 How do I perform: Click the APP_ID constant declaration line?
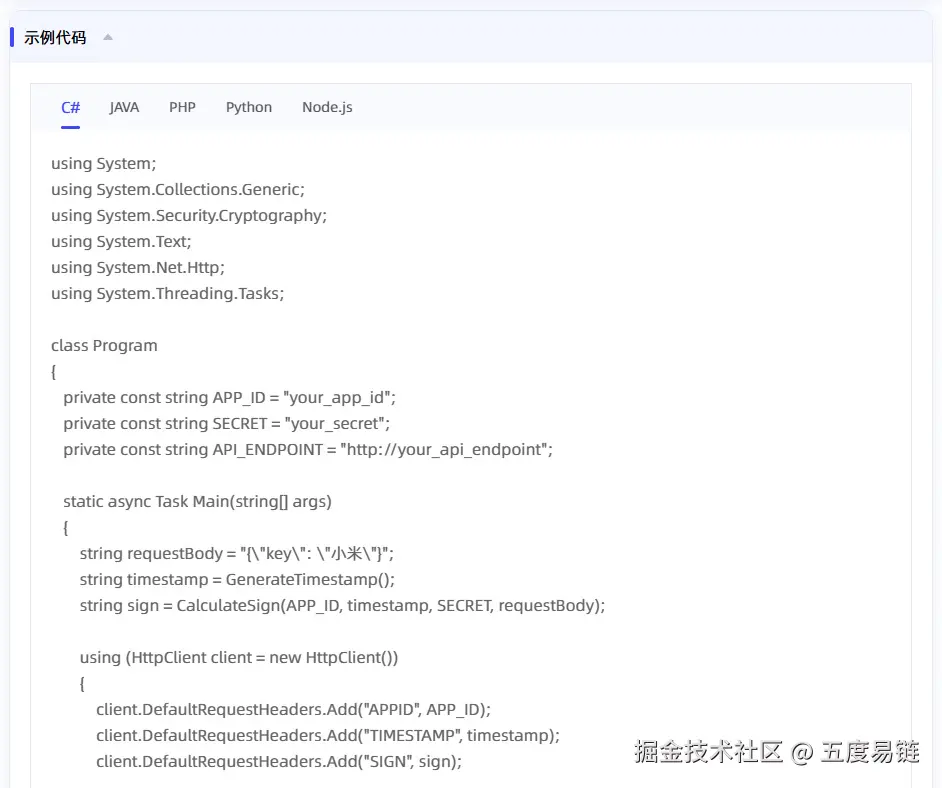(229, 398)
